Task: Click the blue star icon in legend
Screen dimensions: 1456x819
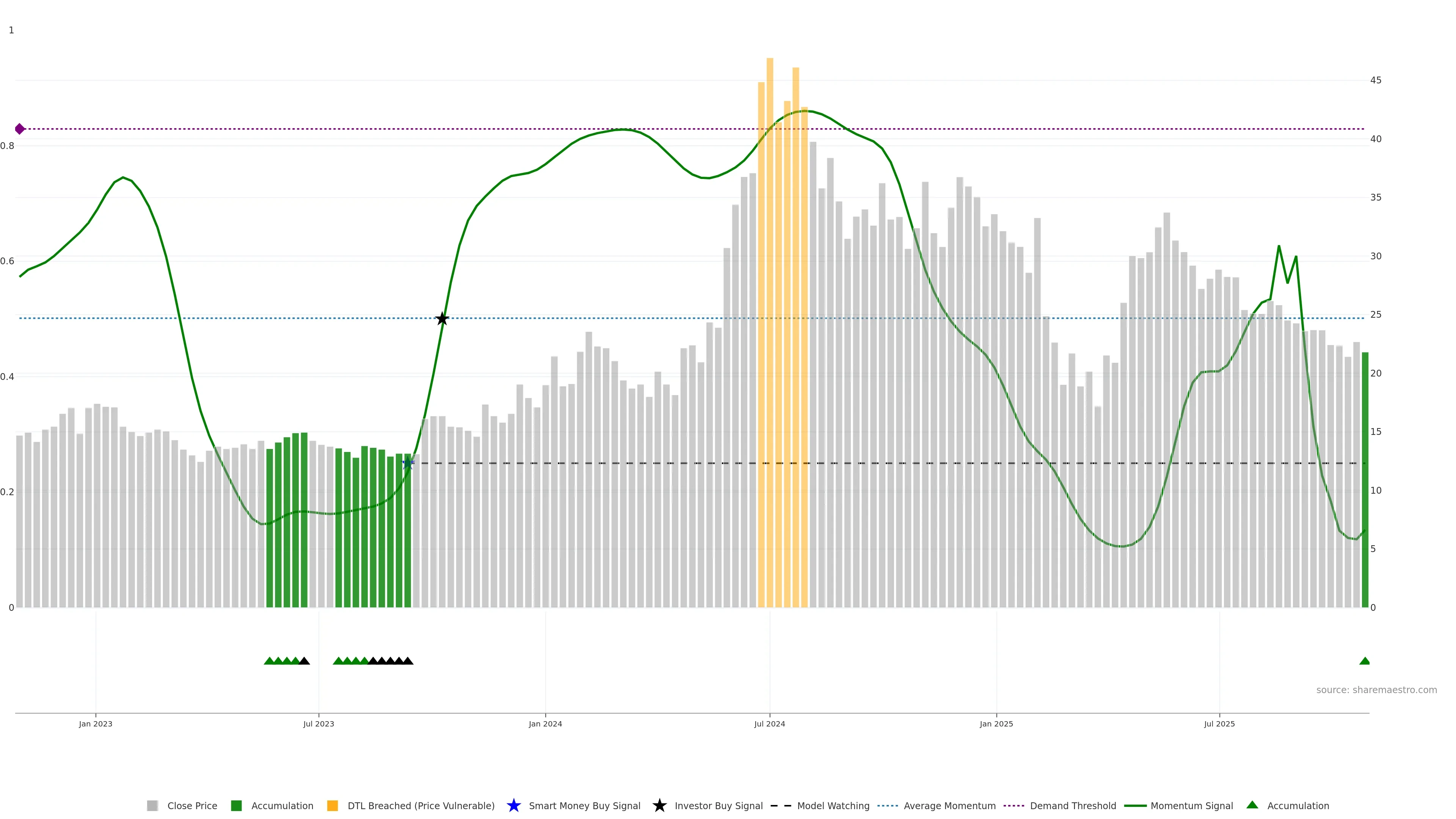Action: (513, 805)
